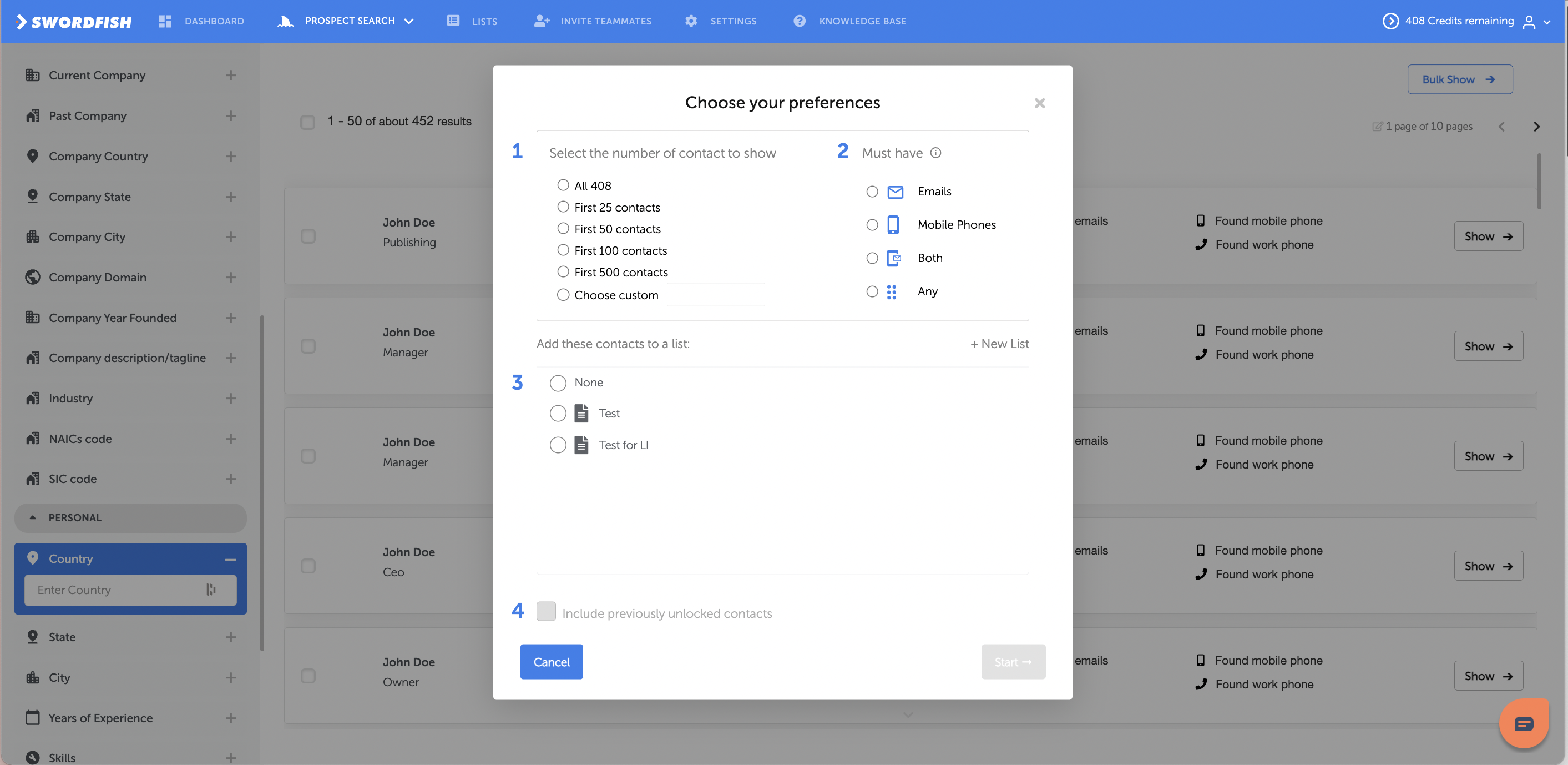This screenshot has width=1568, height=765.
Task: Click the credits remaining arrow icon
Action: [1390, 21]
